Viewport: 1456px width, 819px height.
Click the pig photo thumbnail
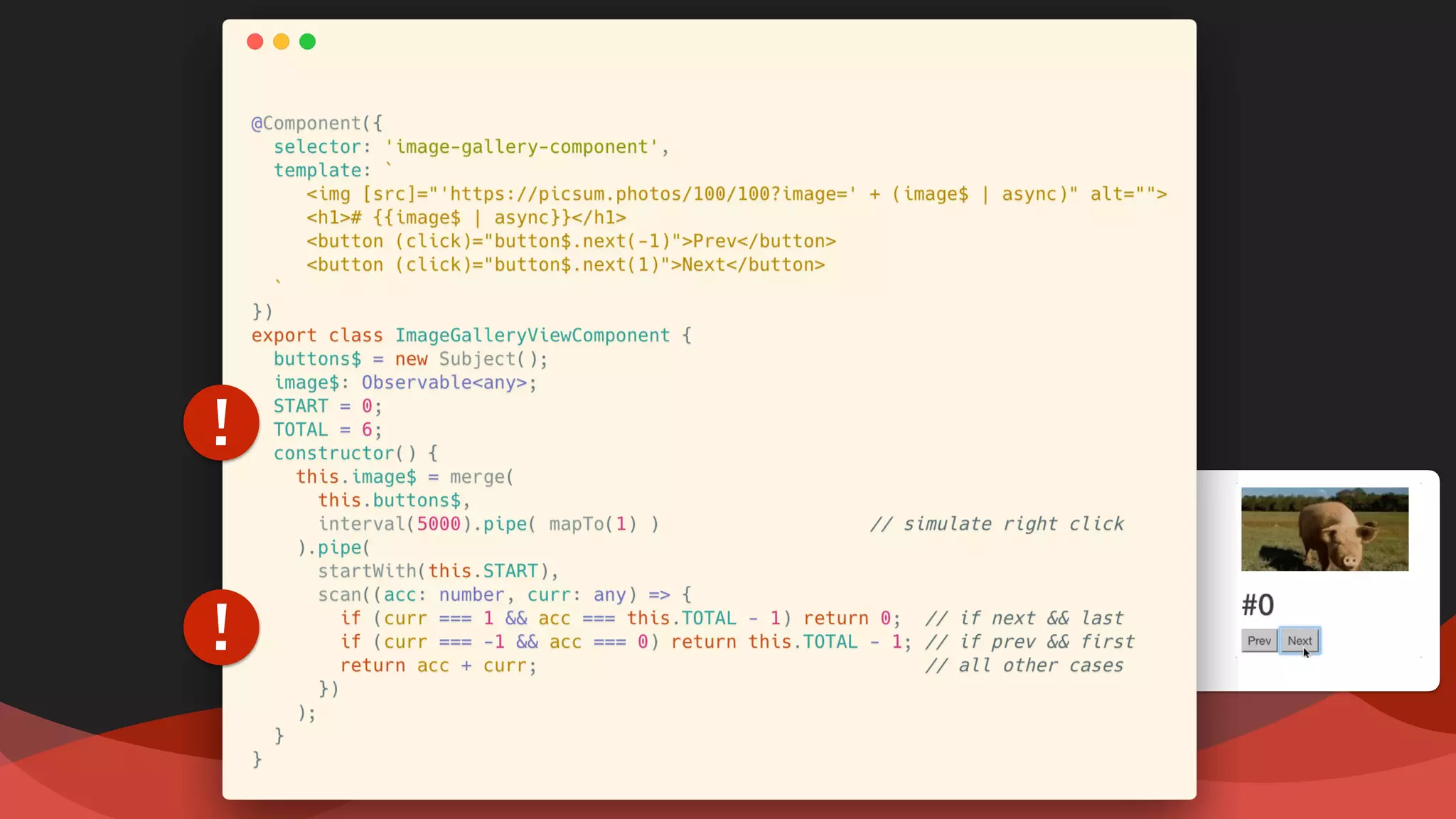click(x=1324, y=529)
